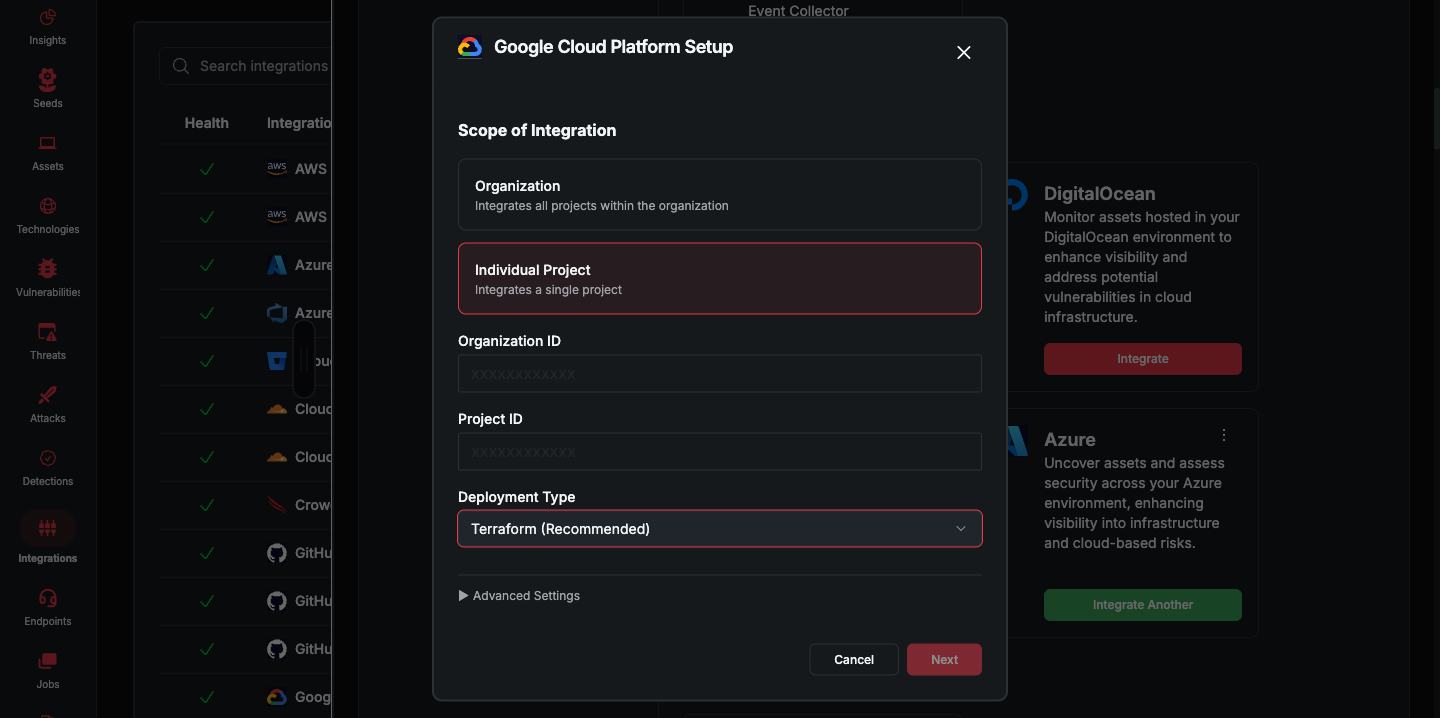The width and height of the screenshot is (1440, 718).
Task: Click the DigitalOcean logo on its card
Action: pyautogui.click(x=1016, y=194)
